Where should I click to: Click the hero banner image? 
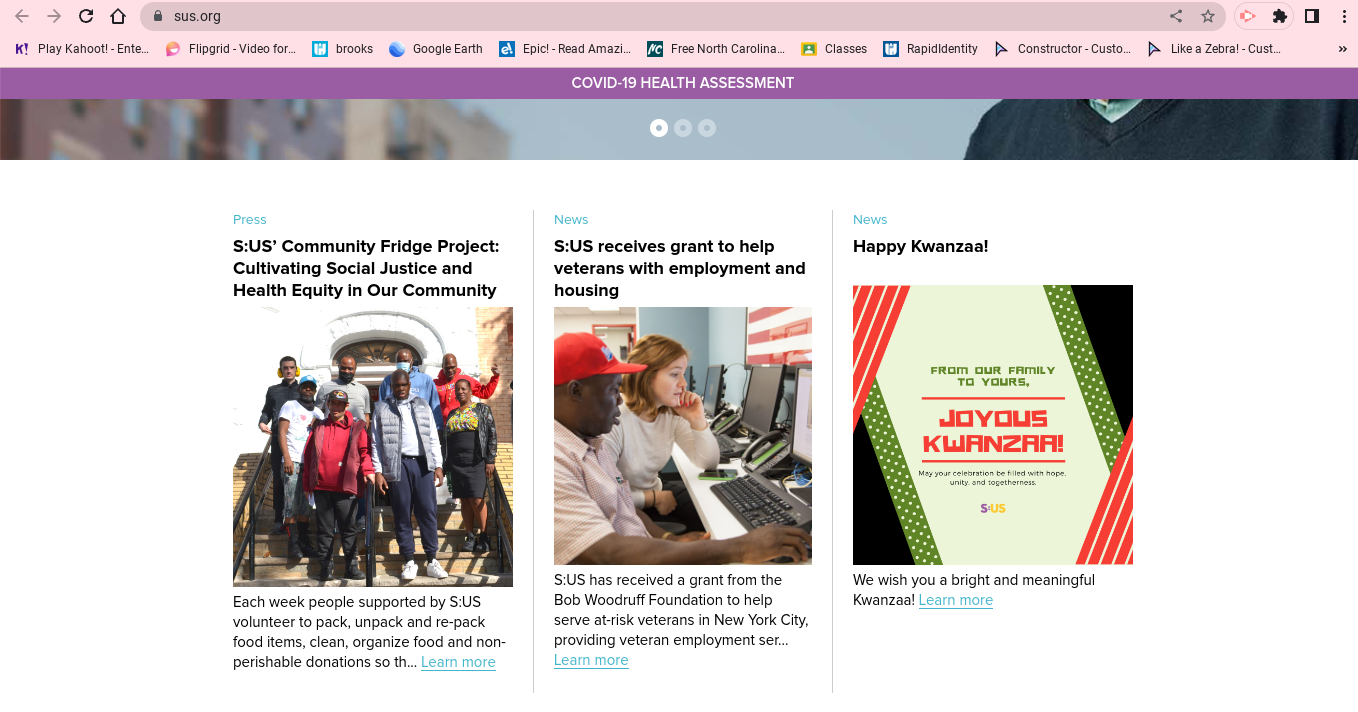pyautogui.click(x=679, y=129)
